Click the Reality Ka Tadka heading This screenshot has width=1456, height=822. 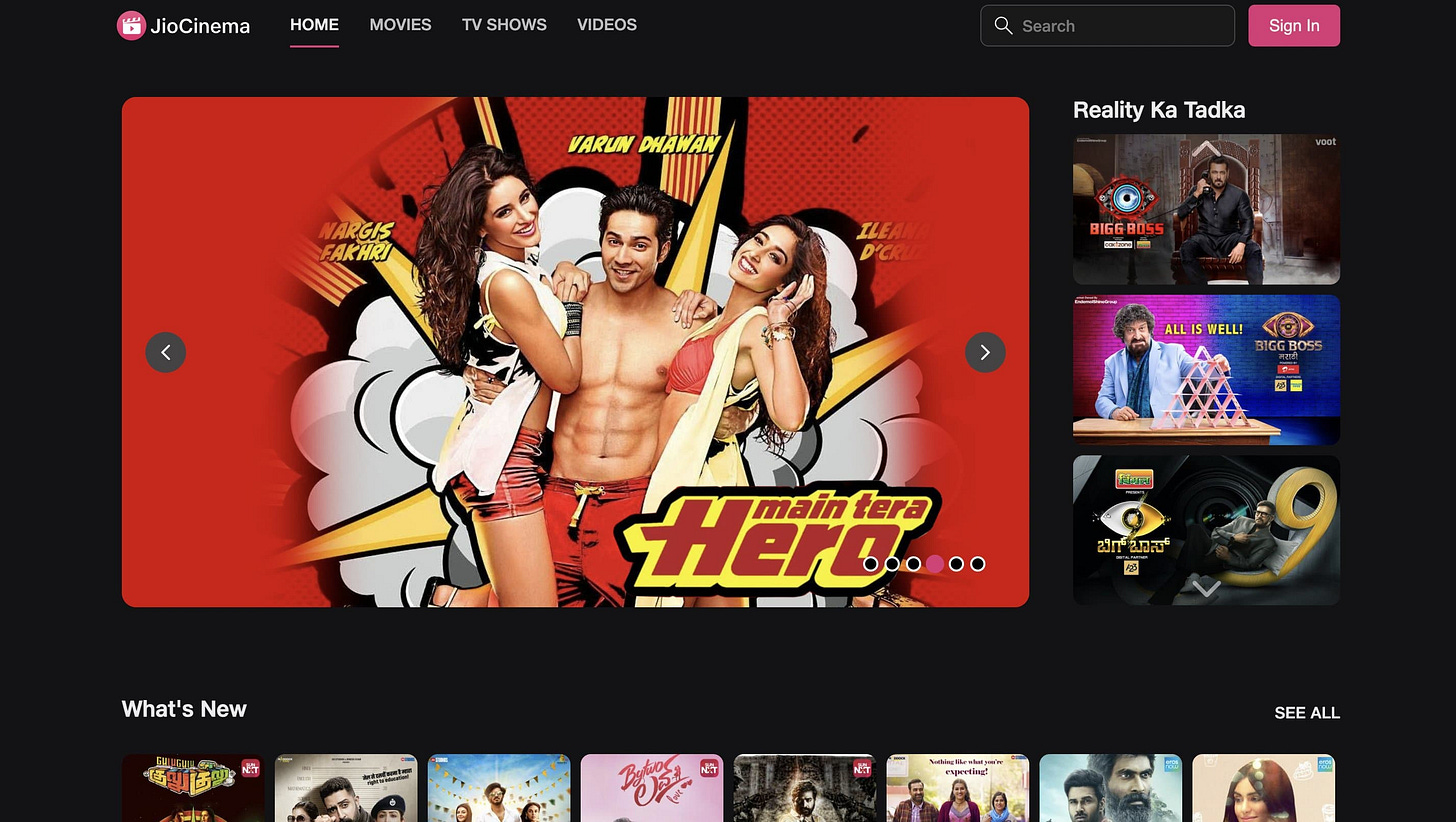point(1159,110)
